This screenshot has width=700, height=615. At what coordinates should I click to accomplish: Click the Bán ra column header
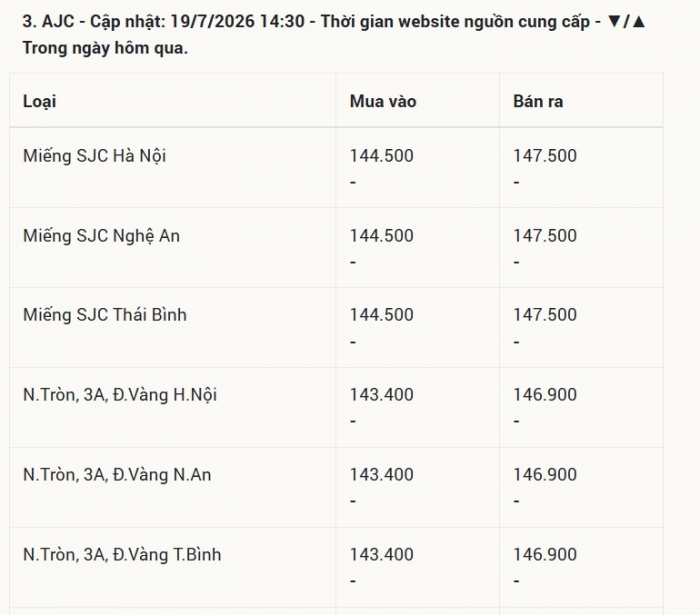click(x=538, y=101)
